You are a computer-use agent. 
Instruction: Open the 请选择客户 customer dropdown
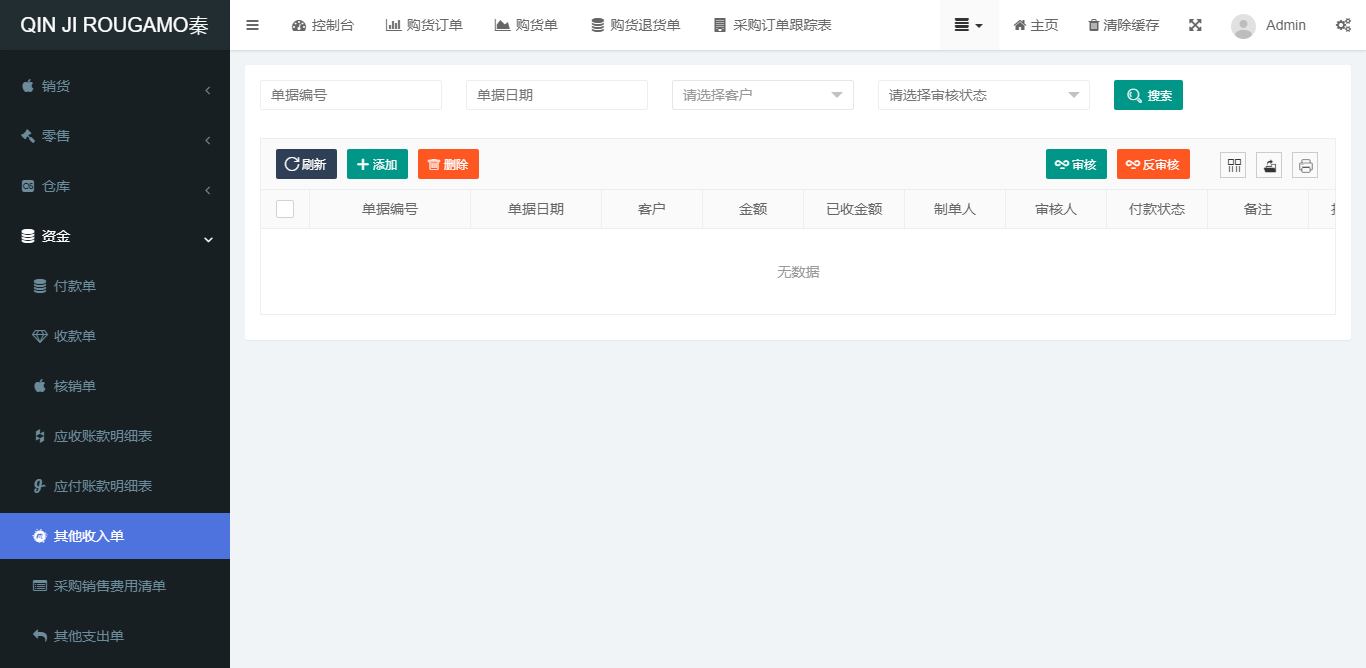762,95
